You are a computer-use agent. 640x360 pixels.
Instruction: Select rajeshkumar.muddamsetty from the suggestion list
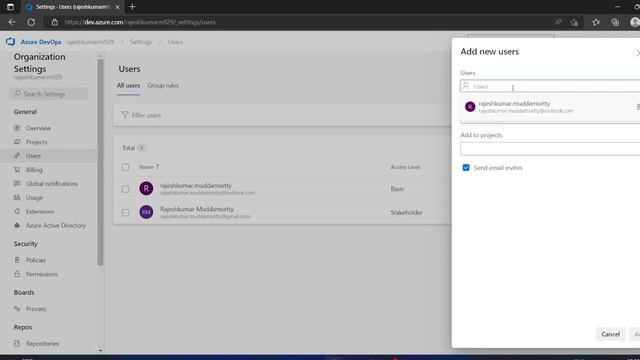[550, 107]
